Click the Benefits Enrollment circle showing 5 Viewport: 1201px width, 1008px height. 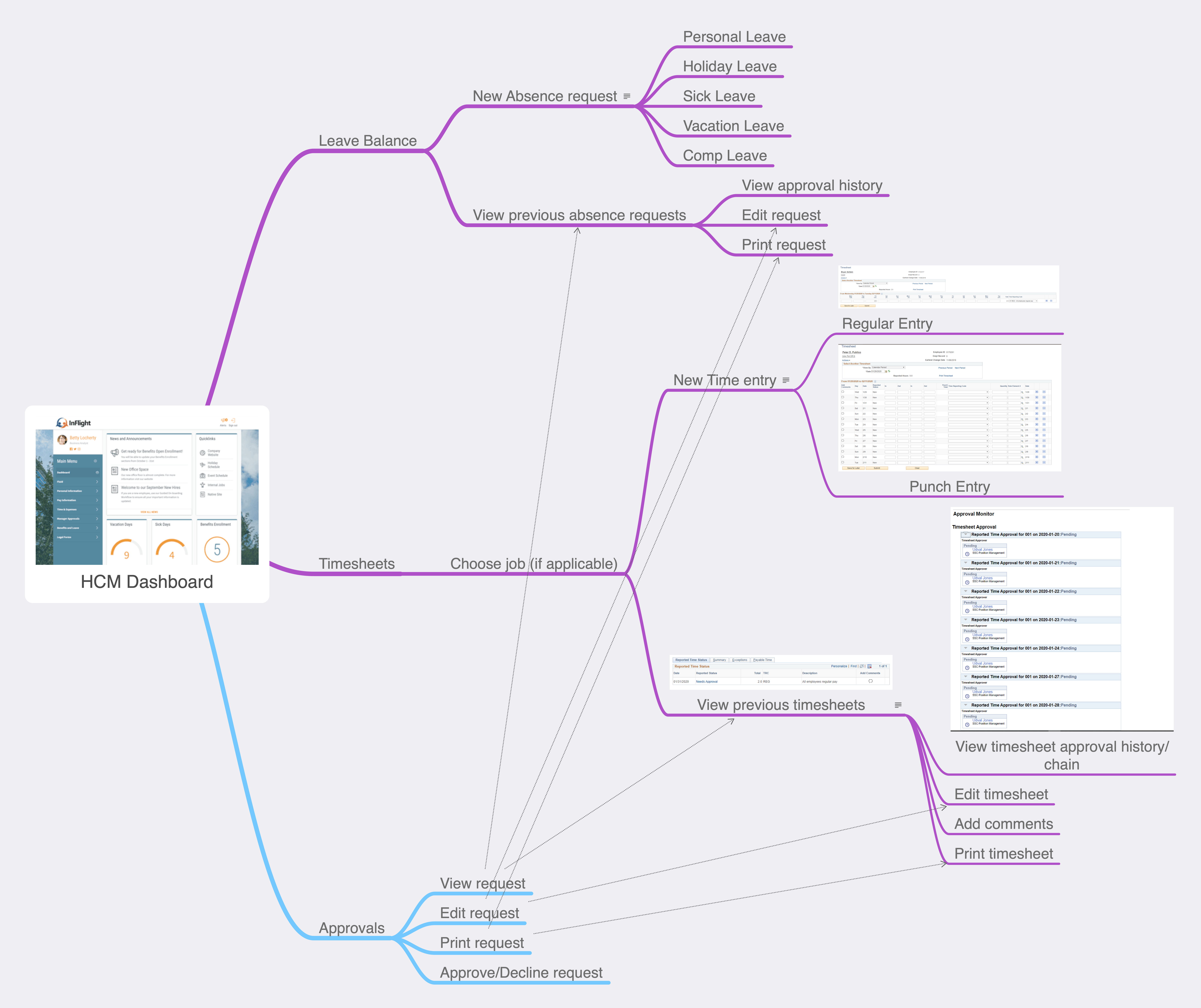coord(217,550)
